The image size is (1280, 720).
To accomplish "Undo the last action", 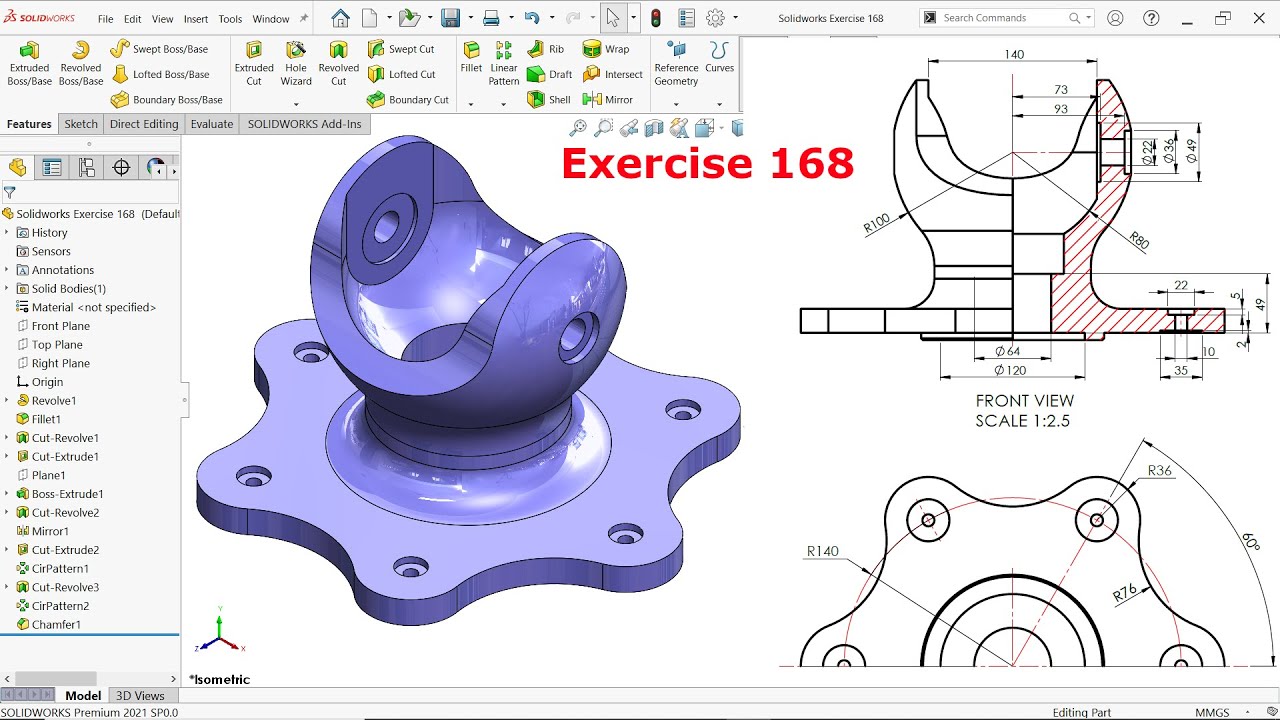I will tap(532, 18).
